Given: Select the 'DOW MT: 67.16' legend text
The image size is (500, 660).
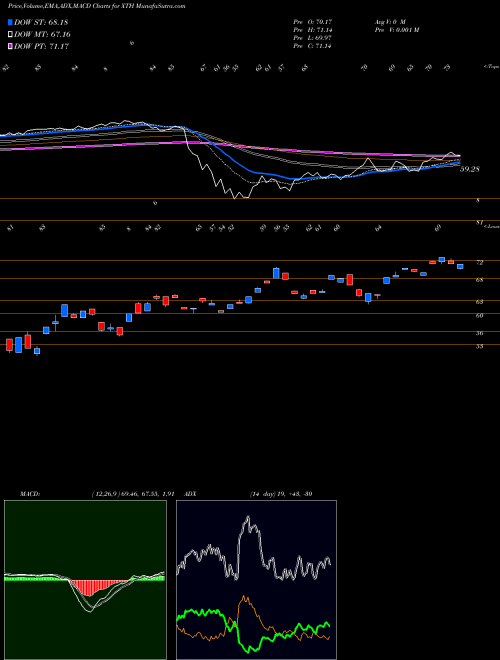Looking at the screenshot, I should pyautogui.click(x=42, y=35).
